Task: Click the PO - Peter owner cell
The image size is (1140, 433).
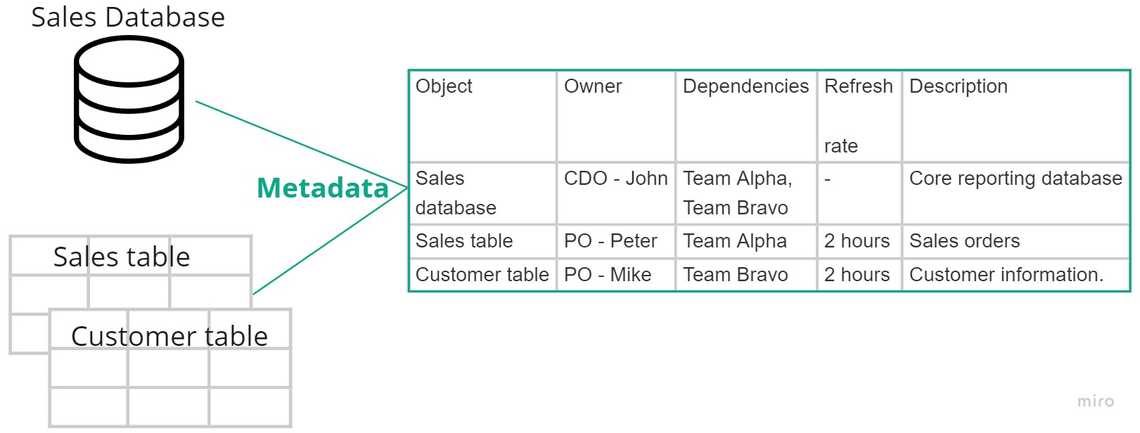Action: pyautogui.click(x=617, y=241)
